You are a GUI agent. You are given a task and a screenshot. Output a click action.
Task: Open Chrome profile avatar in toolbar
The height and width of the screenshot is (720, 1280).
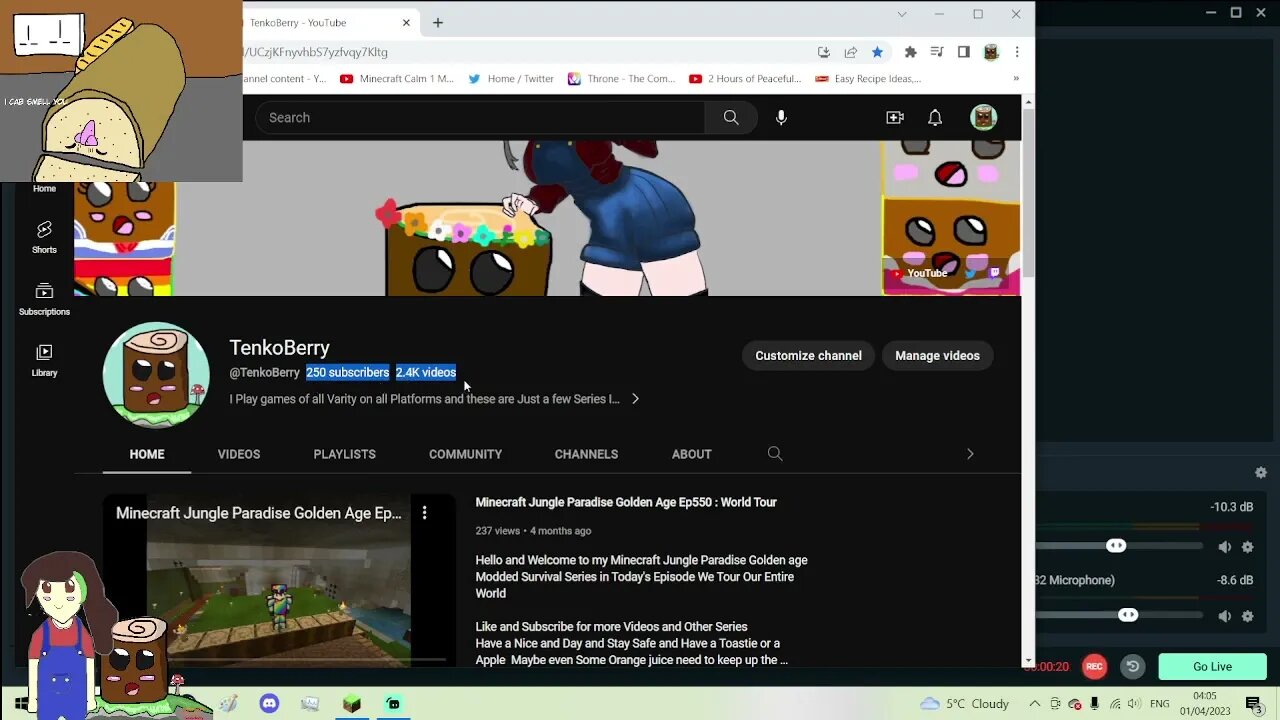point(991,52)
